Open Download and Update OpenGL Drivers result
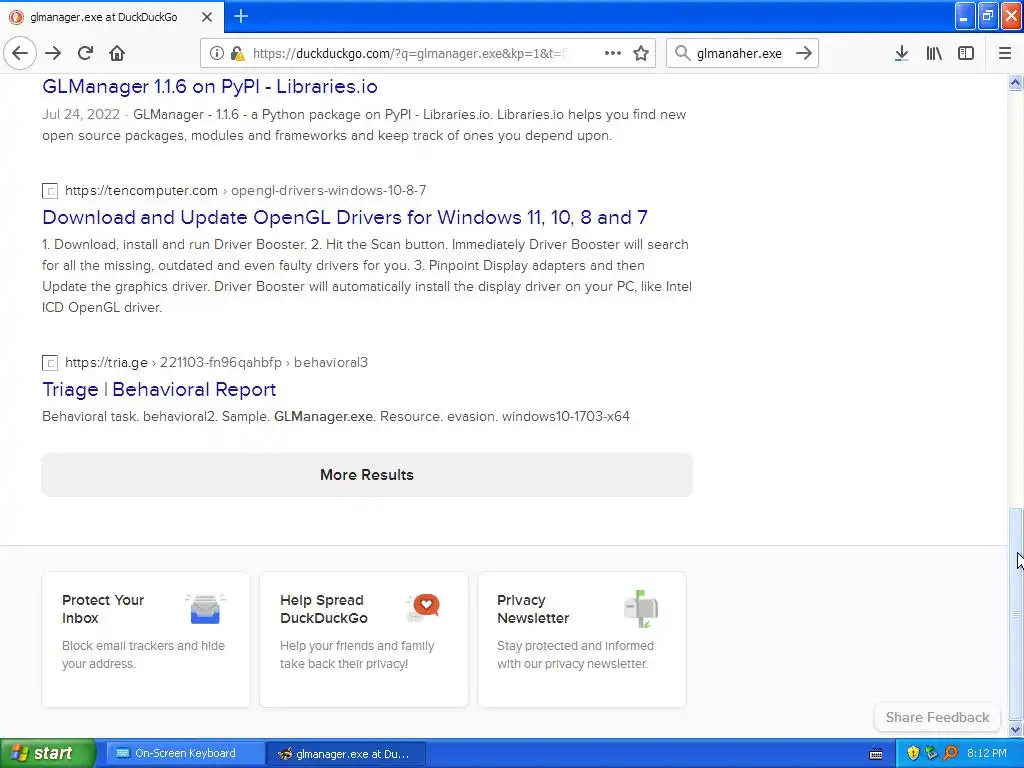 click(345, 217)
